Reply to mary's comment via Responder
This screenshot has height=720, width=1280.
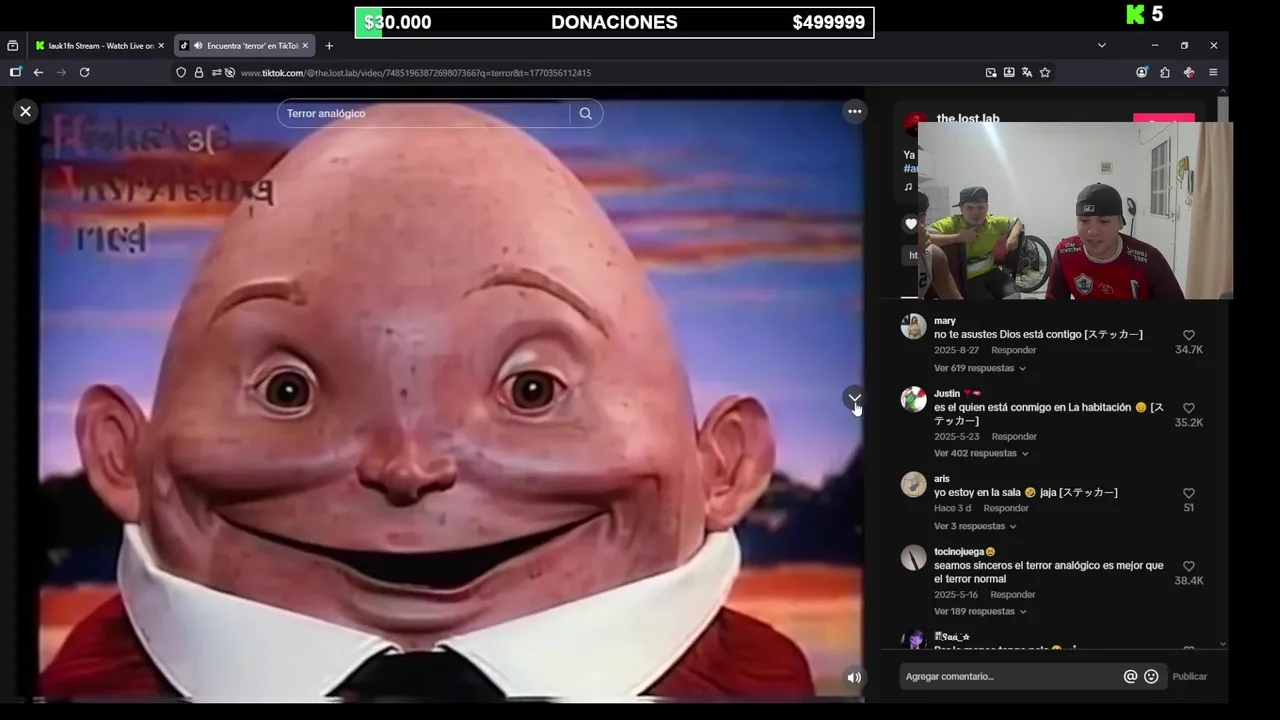[1013, 350]
